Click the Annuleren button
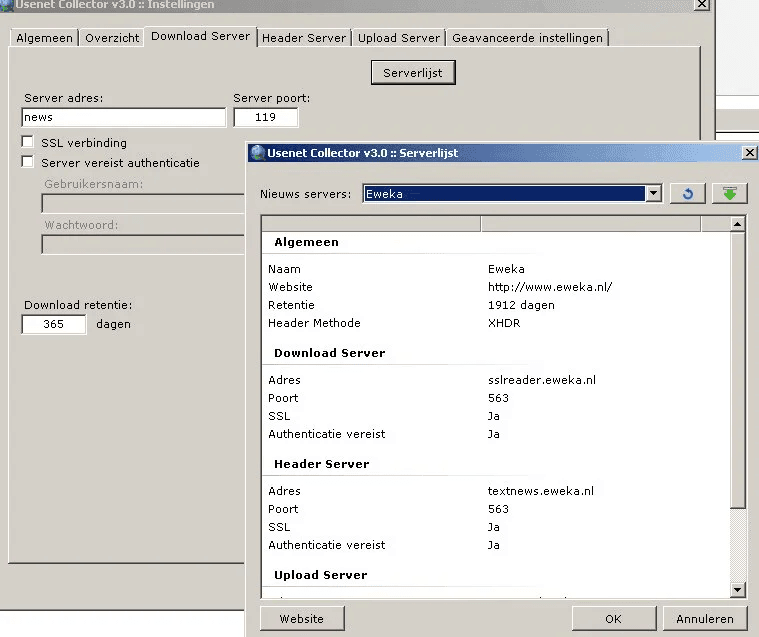The width and height of the screenshot is (759, 637). coord(705,619)
